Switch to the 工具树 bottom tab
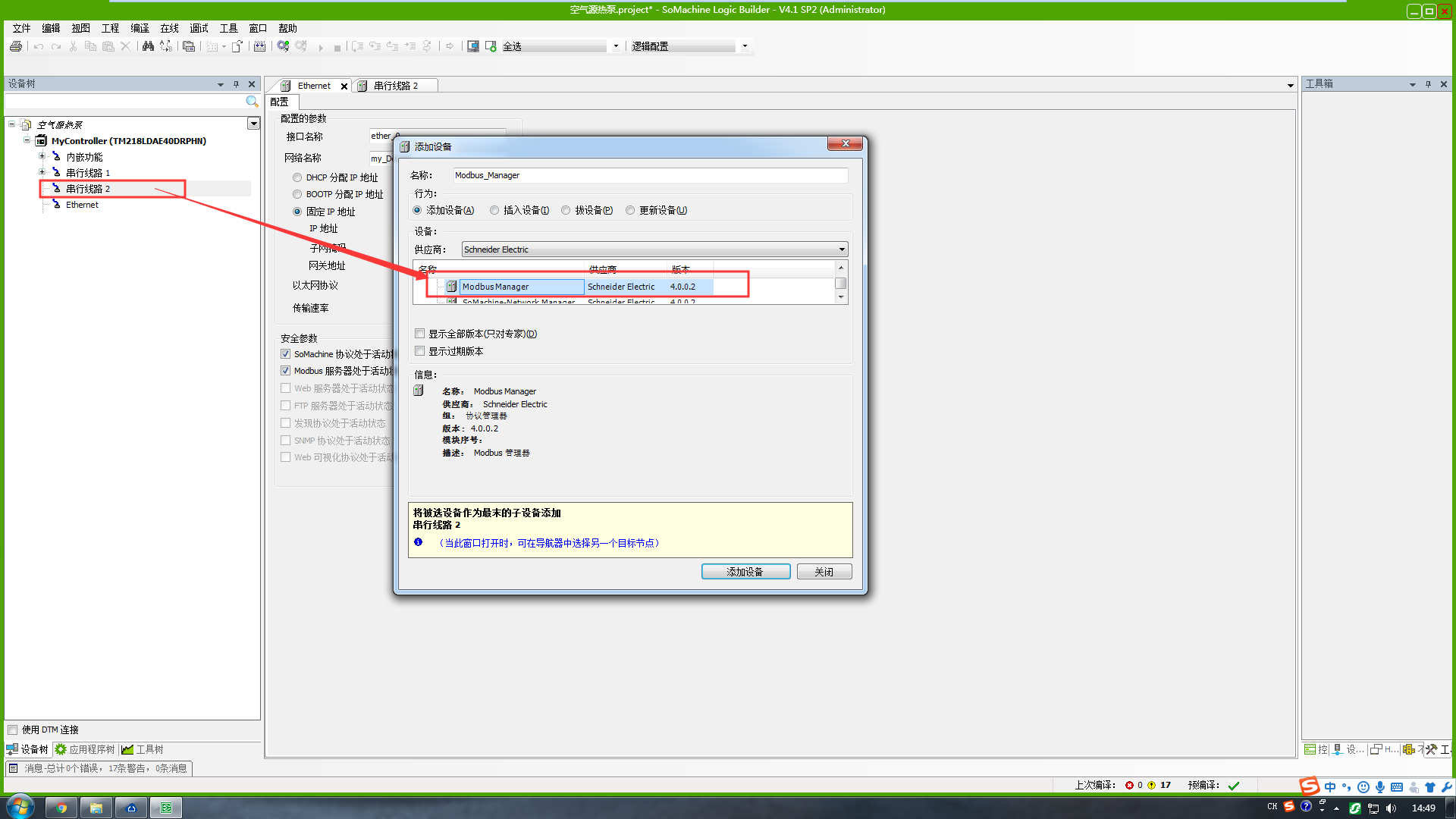Image resolution: width=1456 pixels, height=819 pixels. [x=143, y=749]
